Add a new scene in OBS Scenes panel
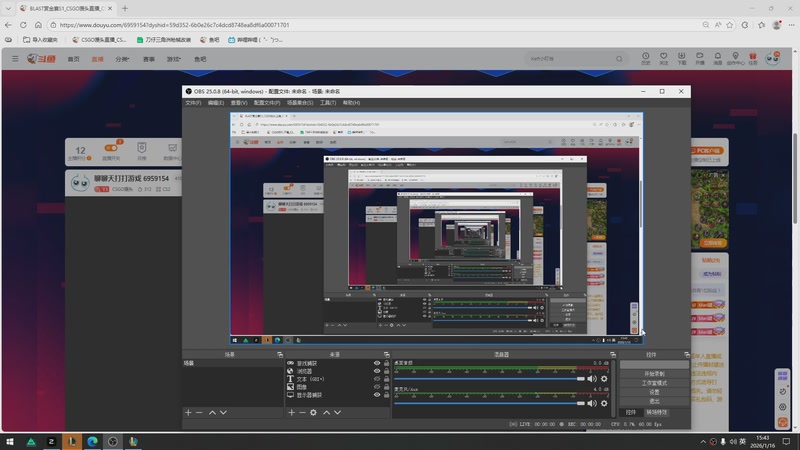The image size is (800, 450). tap(188, 412)
